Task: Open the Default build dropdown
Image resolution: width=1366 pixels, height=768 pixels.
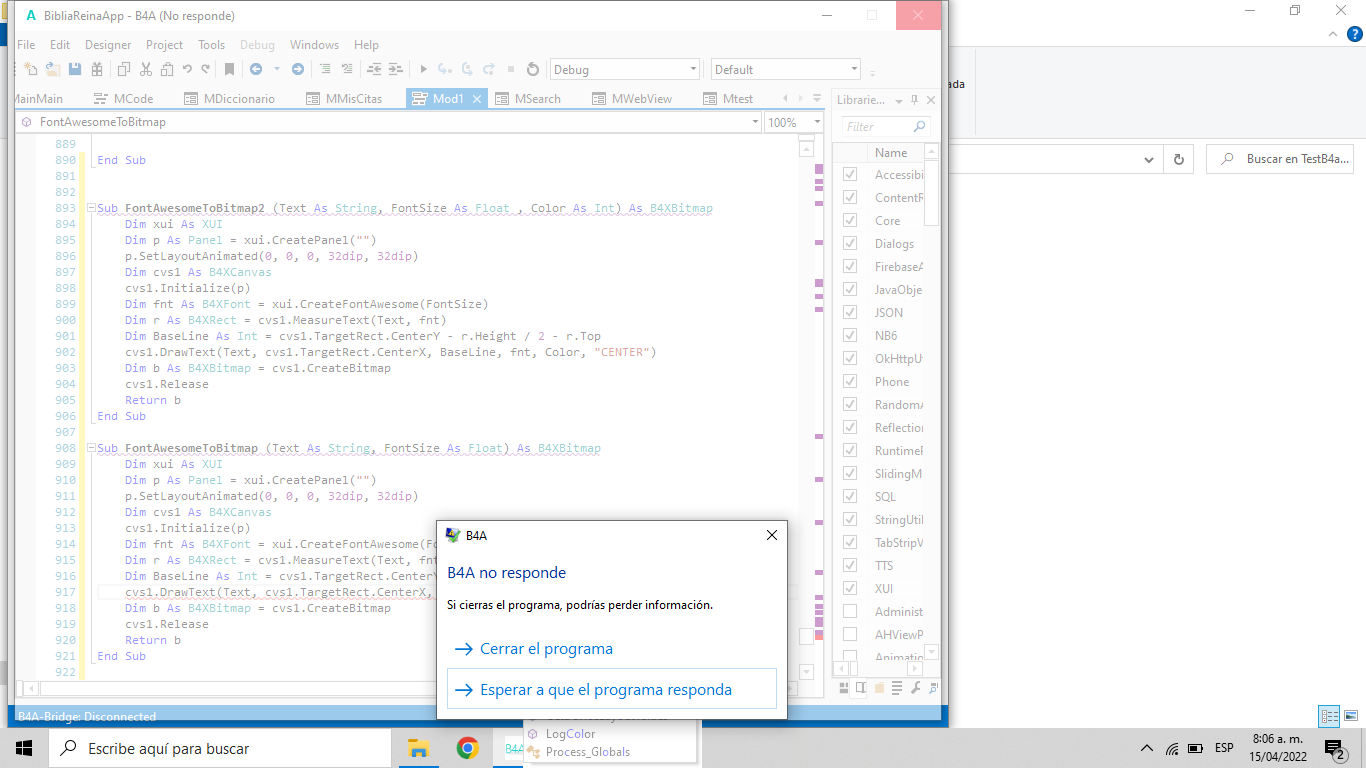Action: (x=786, y=69)
